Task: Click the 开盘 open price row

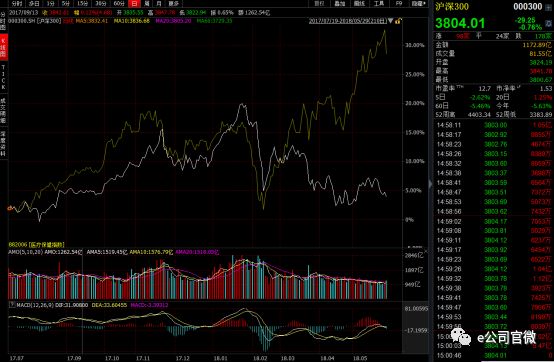Action: [x=493, y=62]
